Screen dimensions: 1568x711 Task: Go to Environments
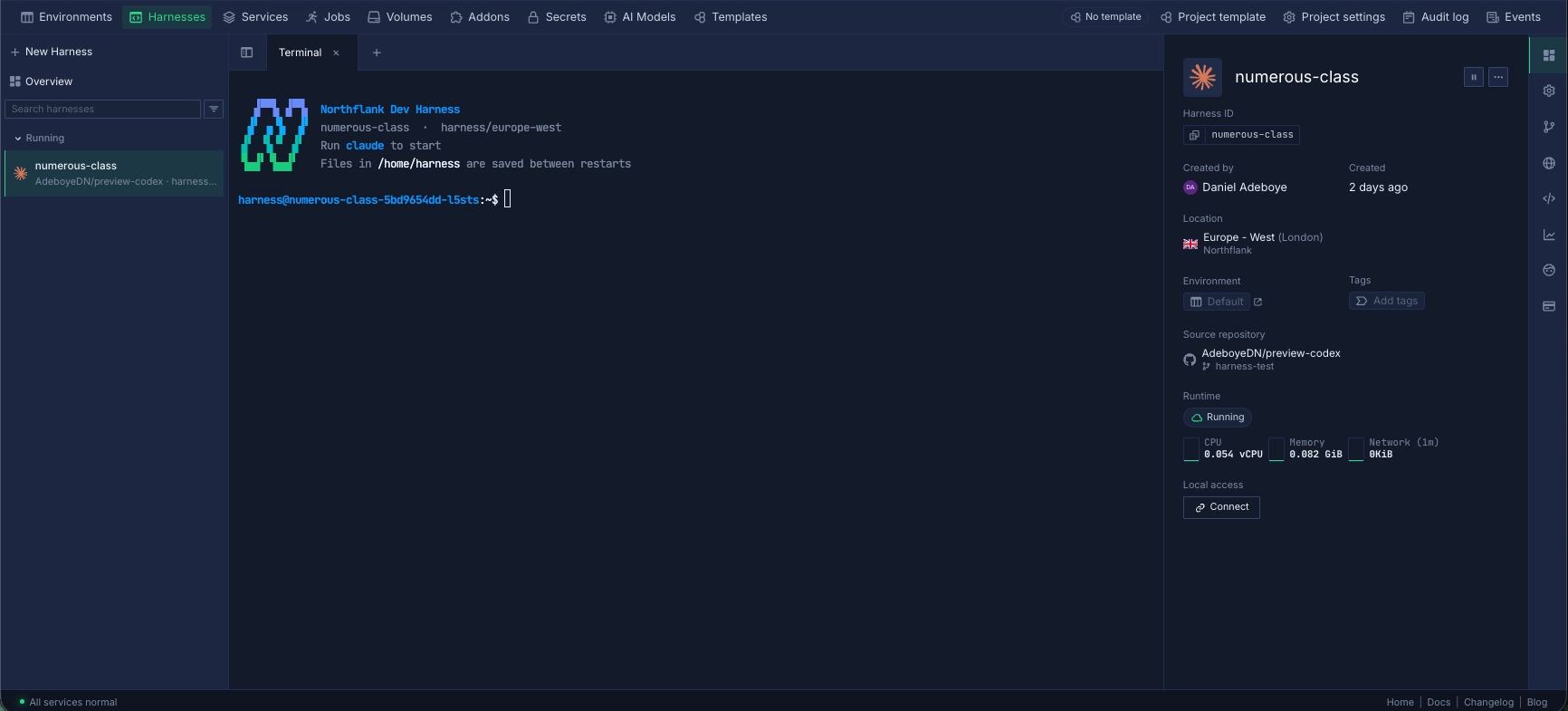pyautogui.click(x=66, y=17)
